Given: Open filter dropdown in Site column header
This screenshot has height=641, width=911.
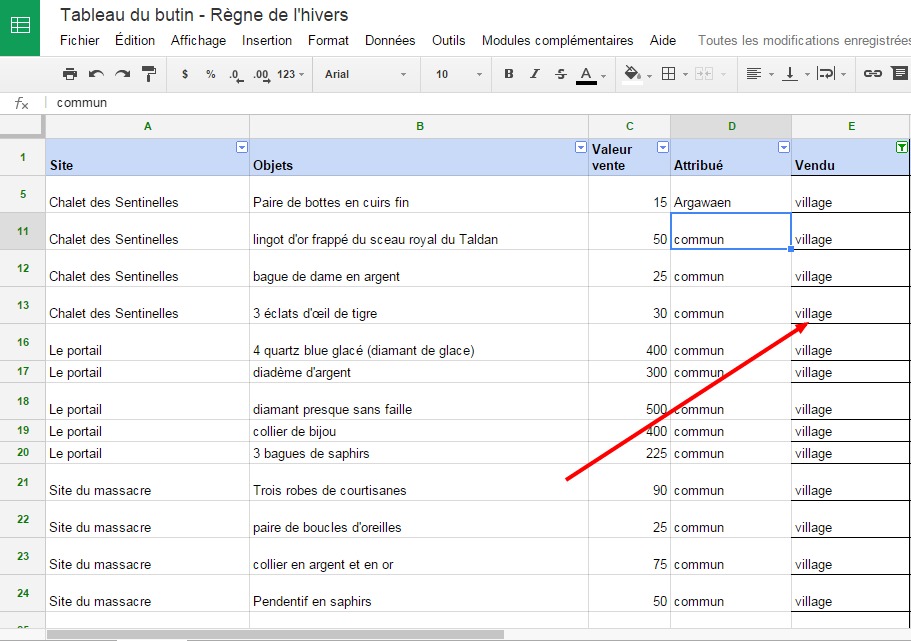Looking at the screenshot, I should click(241, 147).
